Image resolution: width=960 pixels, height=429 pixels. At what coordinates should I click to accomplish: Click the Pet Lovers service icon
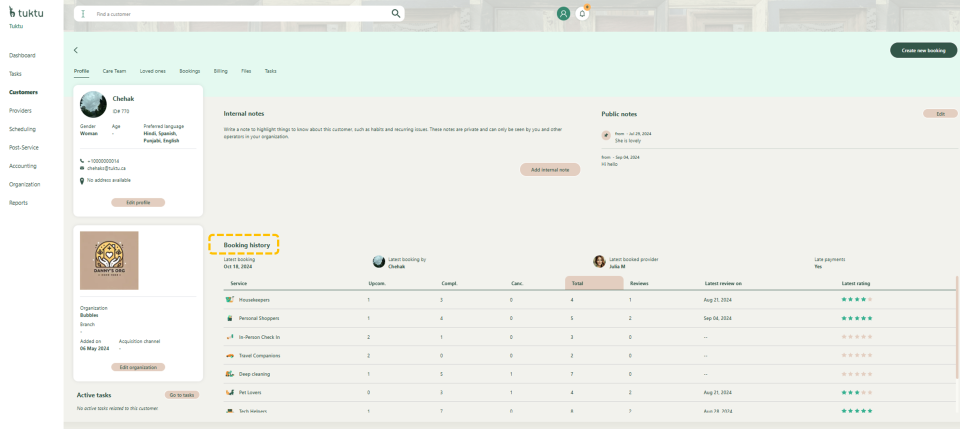click(230, 392)
